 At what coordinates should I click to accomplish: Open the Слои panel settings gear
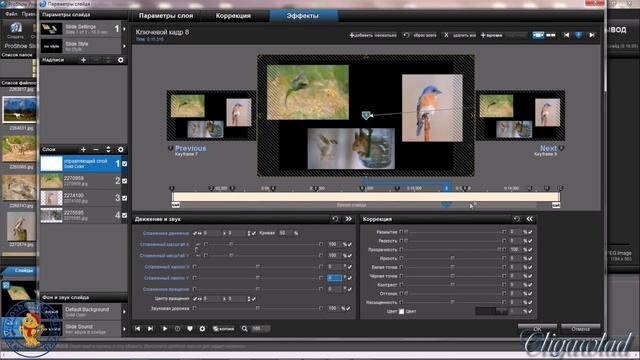tap(120, 149)
